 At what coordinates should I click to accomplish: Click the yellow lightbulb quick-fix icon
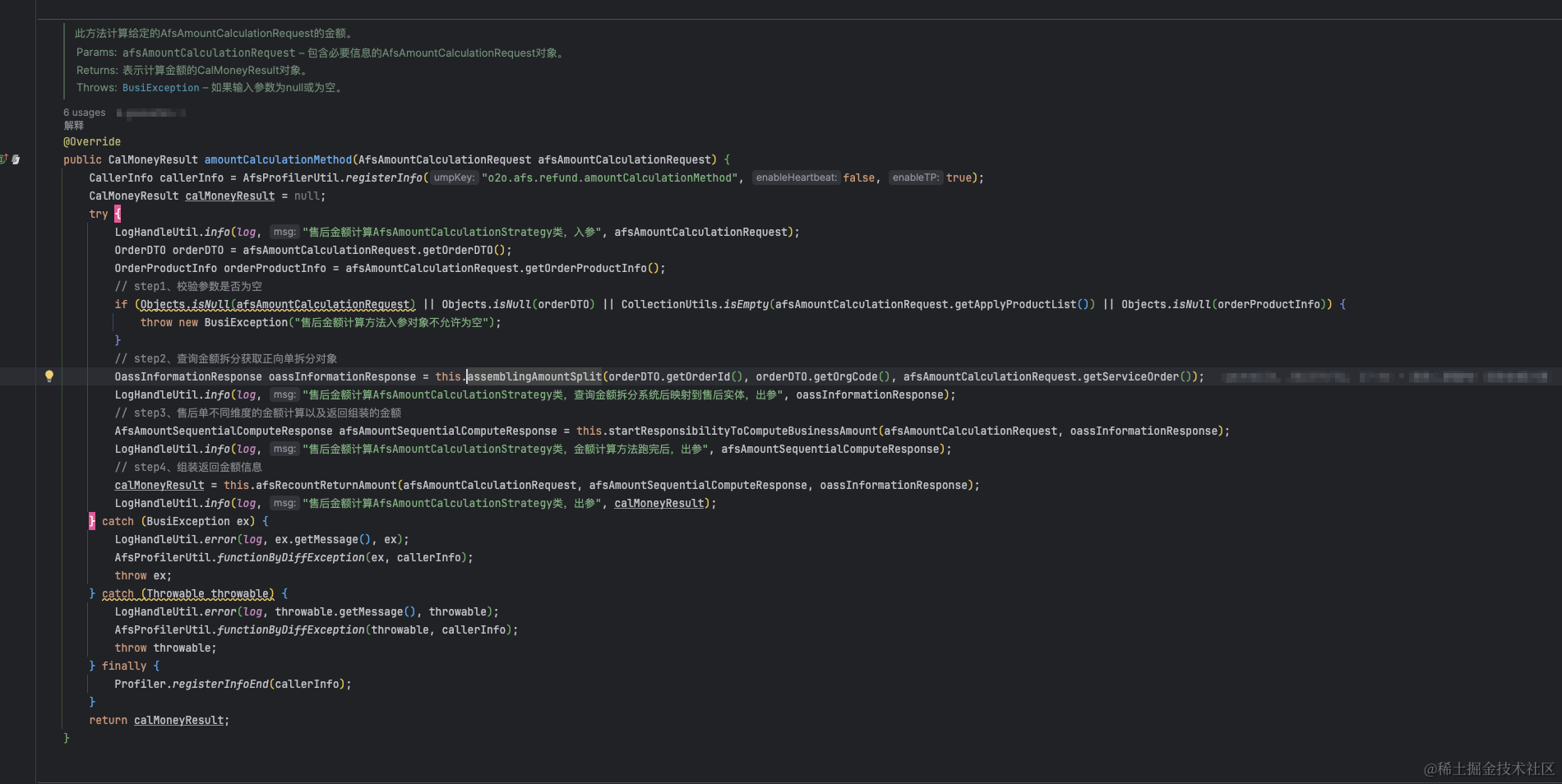(x=49, y=376)
